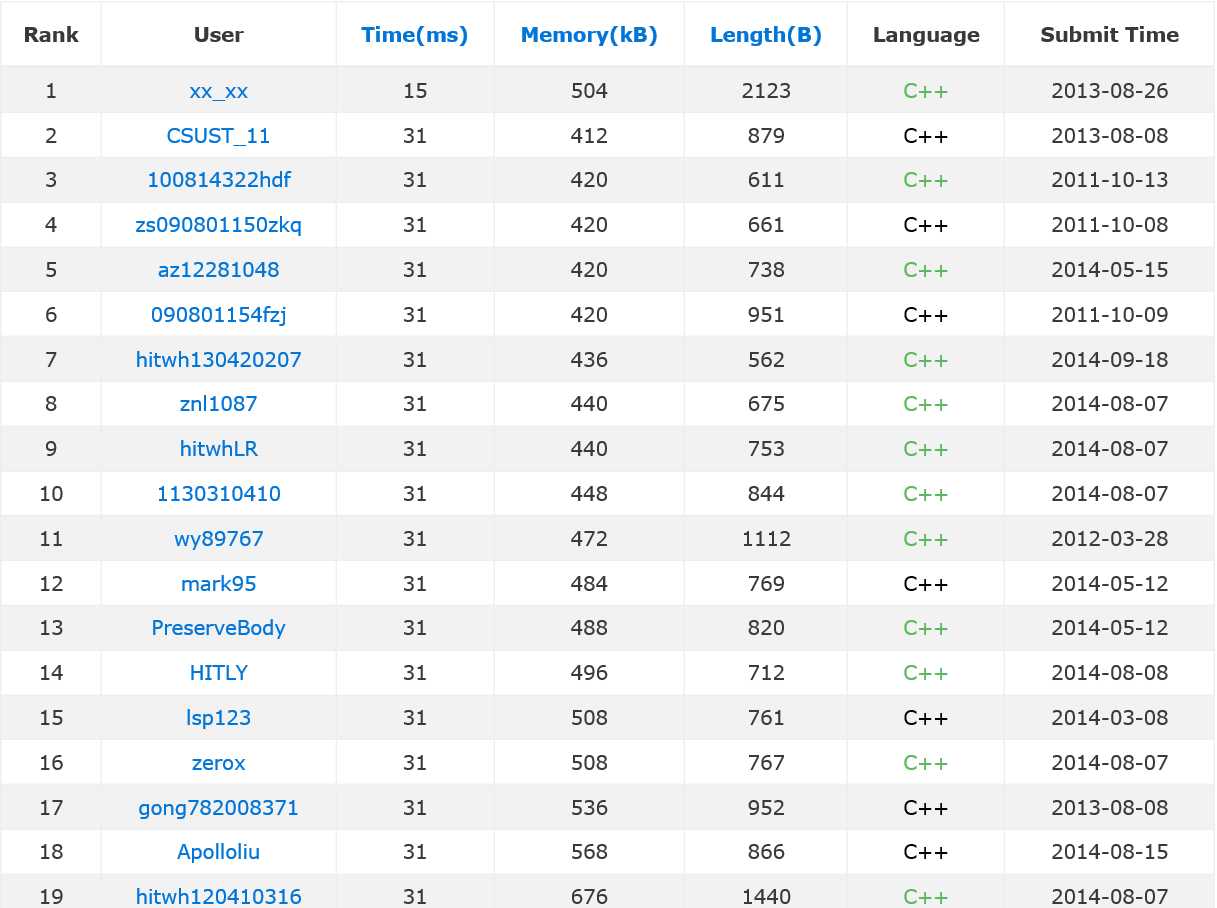Click lsp123's black C++ language cell
This screenshot has width=1217, height=908.
(926, 718)
